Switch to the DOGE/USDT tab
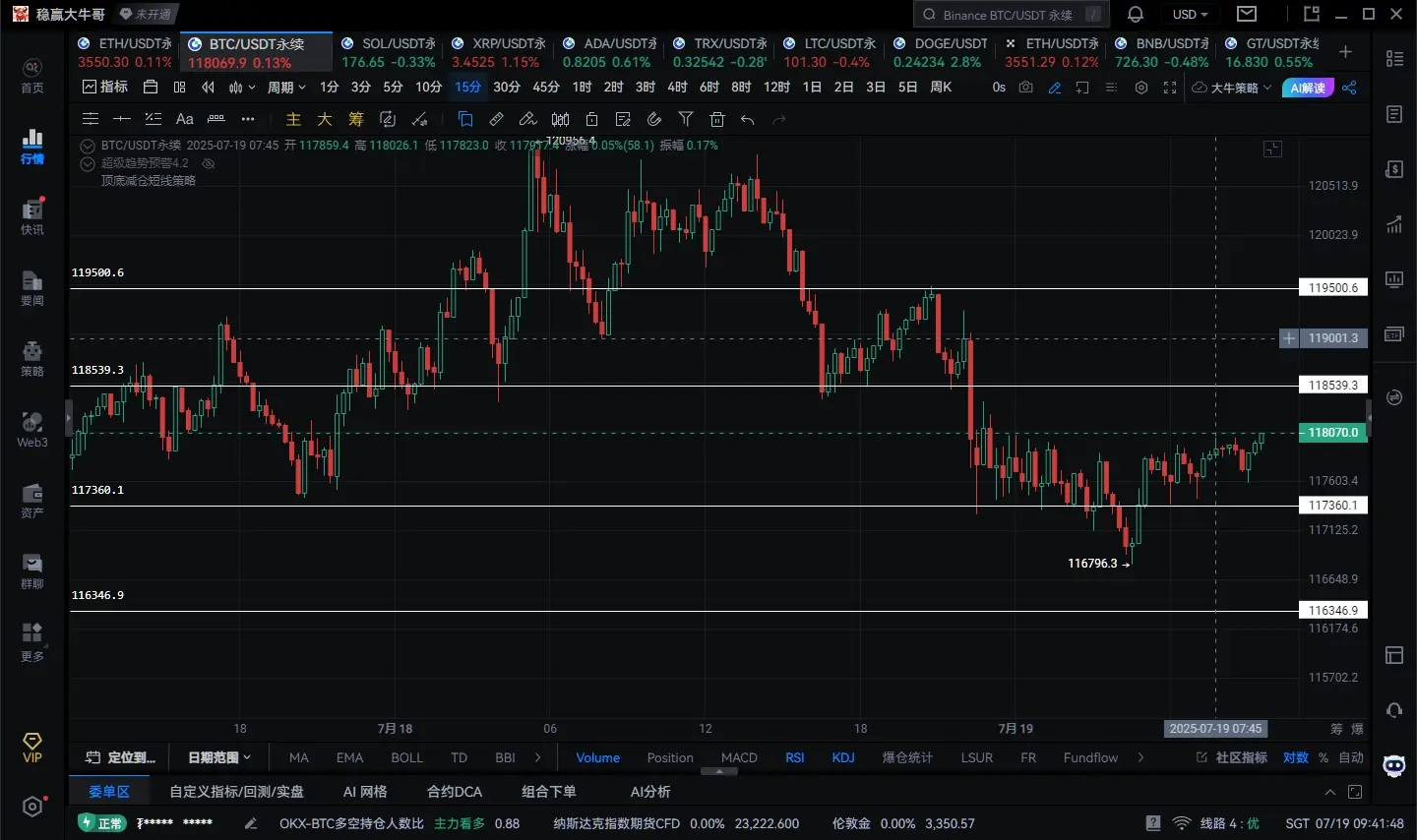Screen dimensions: 1417x840 click(x=940, y=52)
